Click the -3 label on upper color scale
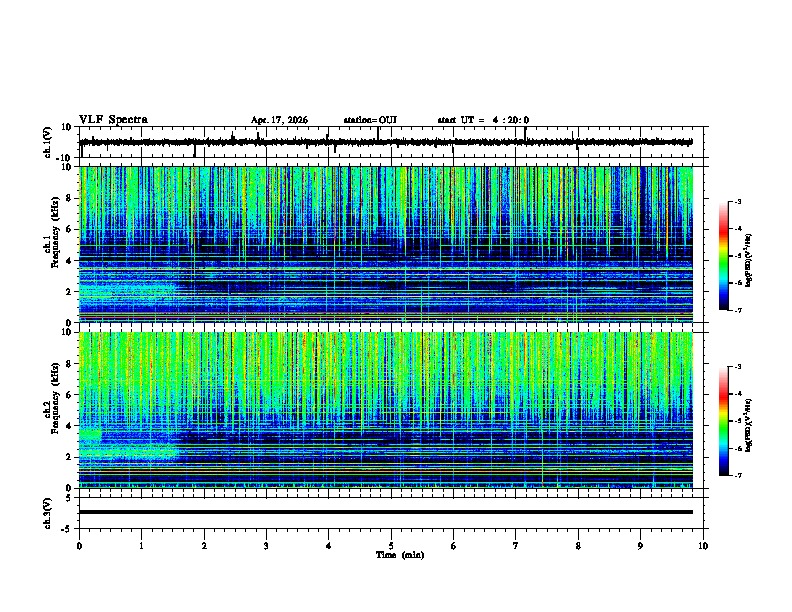 tap(737, 202)
